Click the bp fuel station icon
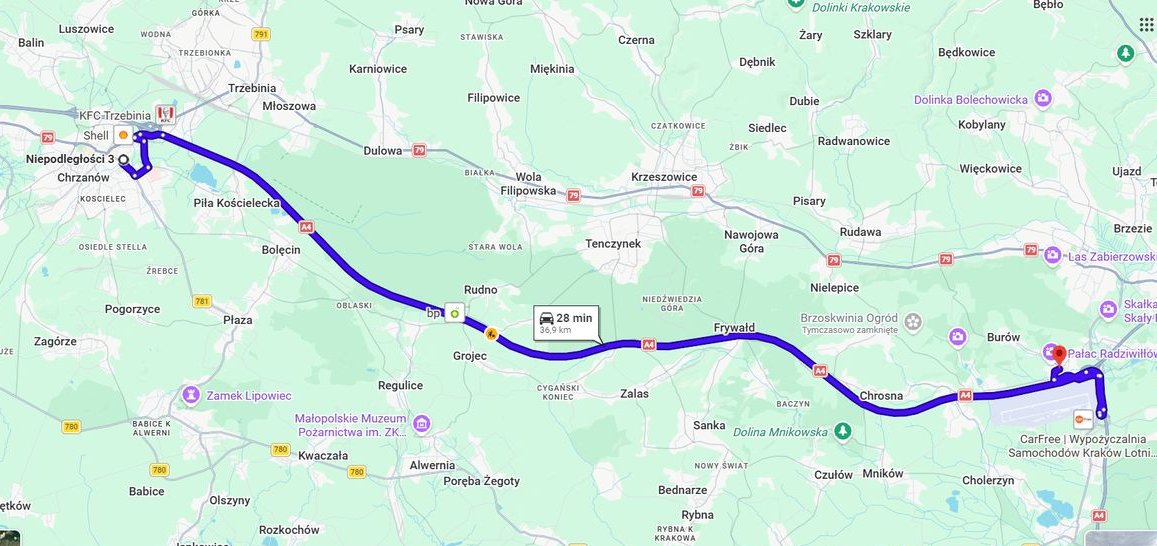 click(454, 313)
